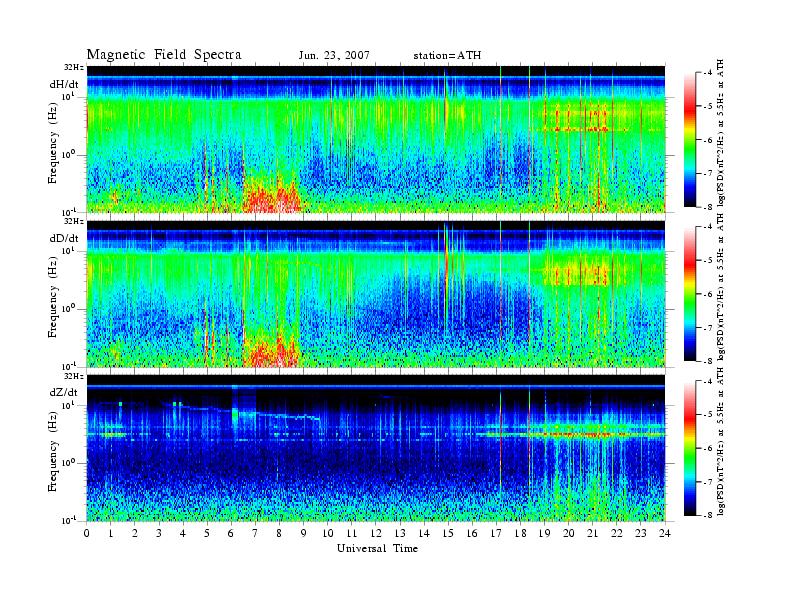Click the dD/dt color scale log(PSD) label
This screenshot has width=792, height=612.
point(721,287)
